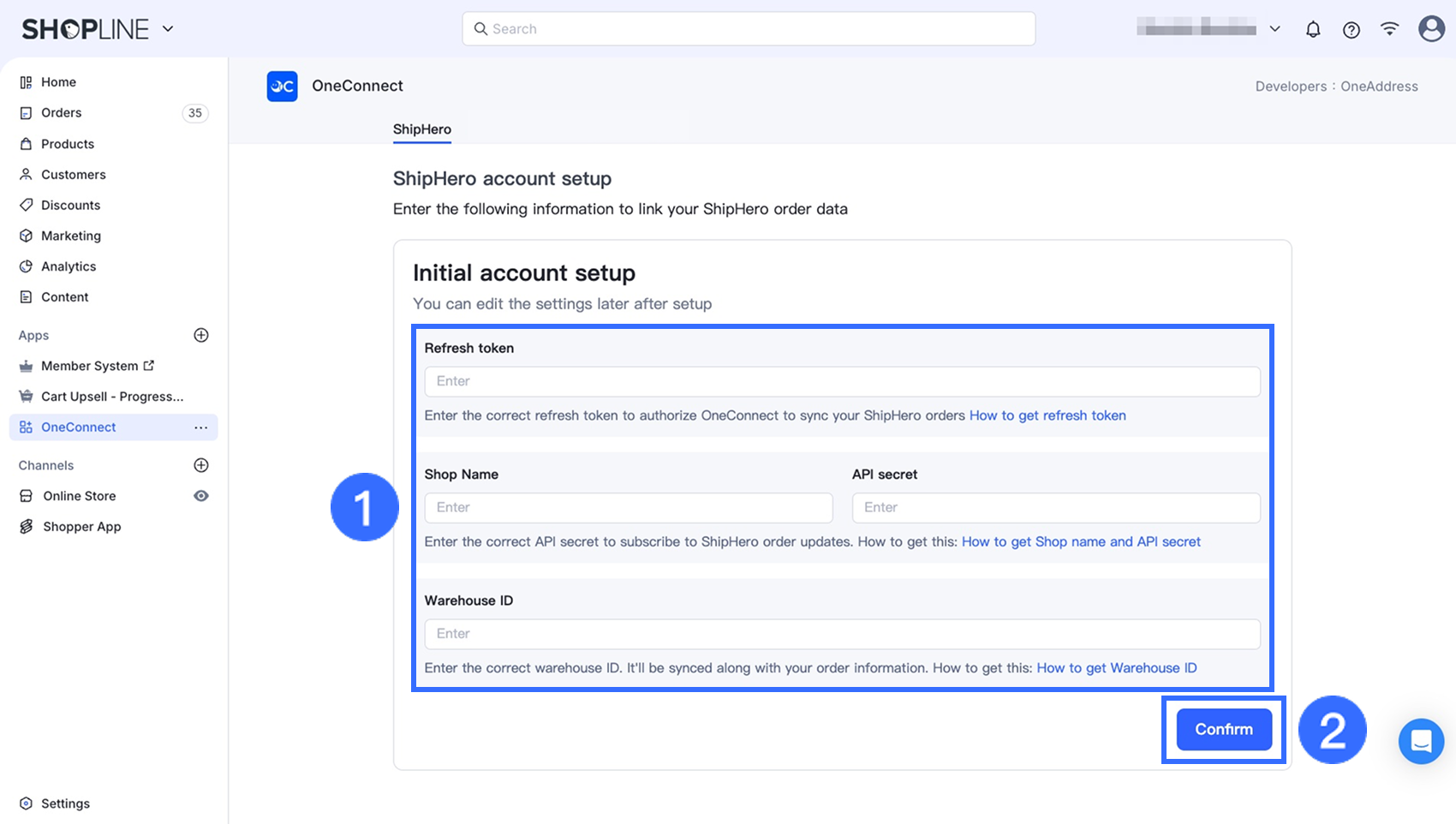The height and width of the screenshot is (824, 1456).
Task: Follow the How to get Warehouse ID link
Action: (x=1117, y=668)
